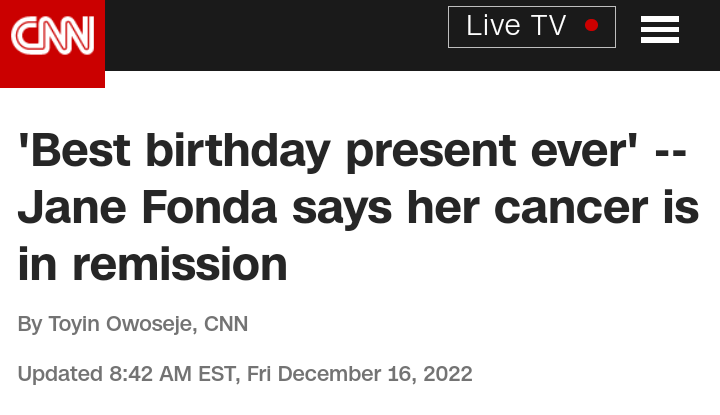This screenshot has width=720, height=415.
Task: Click the "Updated" timestamp line
Action: [245, 375]
